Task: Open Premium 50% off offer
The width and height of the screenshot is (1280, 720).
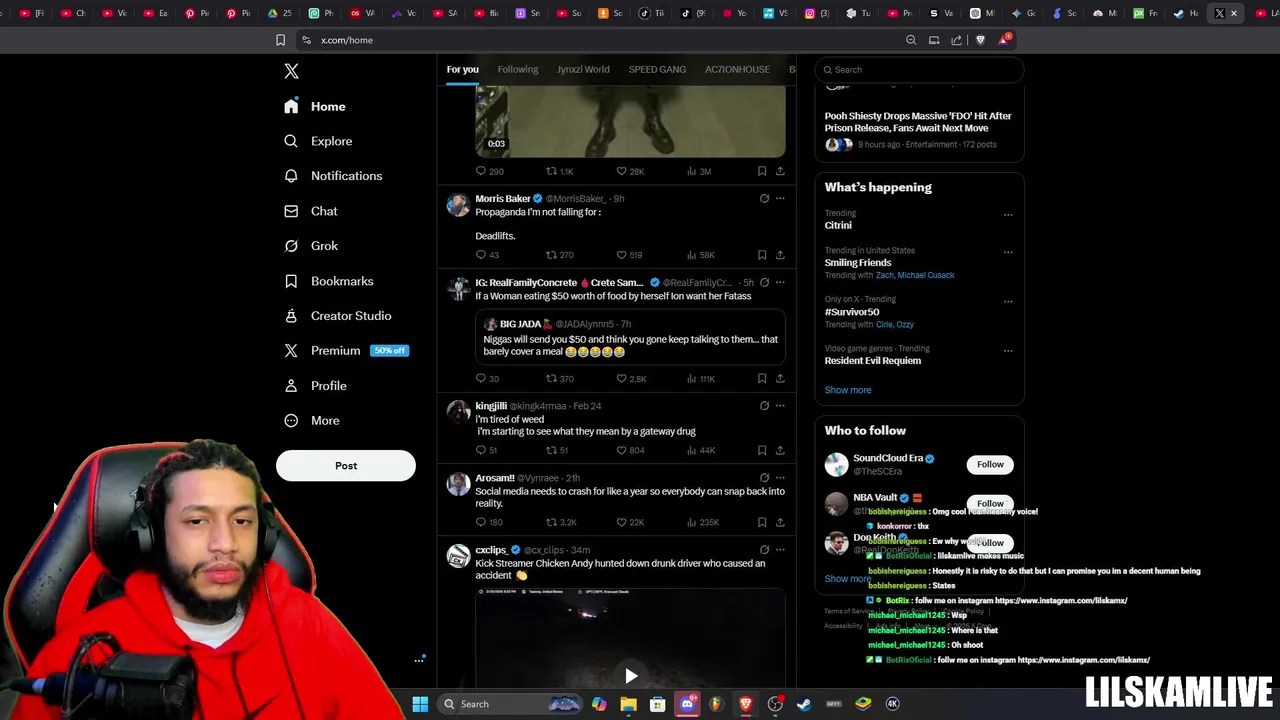Action: pyautogui.click(x=346, y=351)
